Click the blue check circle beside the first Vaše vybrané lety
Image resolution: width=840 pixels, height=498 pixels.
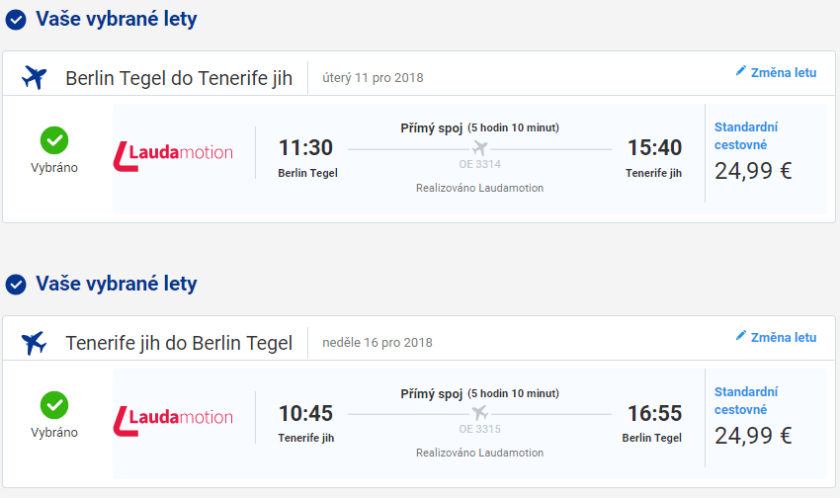[x=16, y=20]
